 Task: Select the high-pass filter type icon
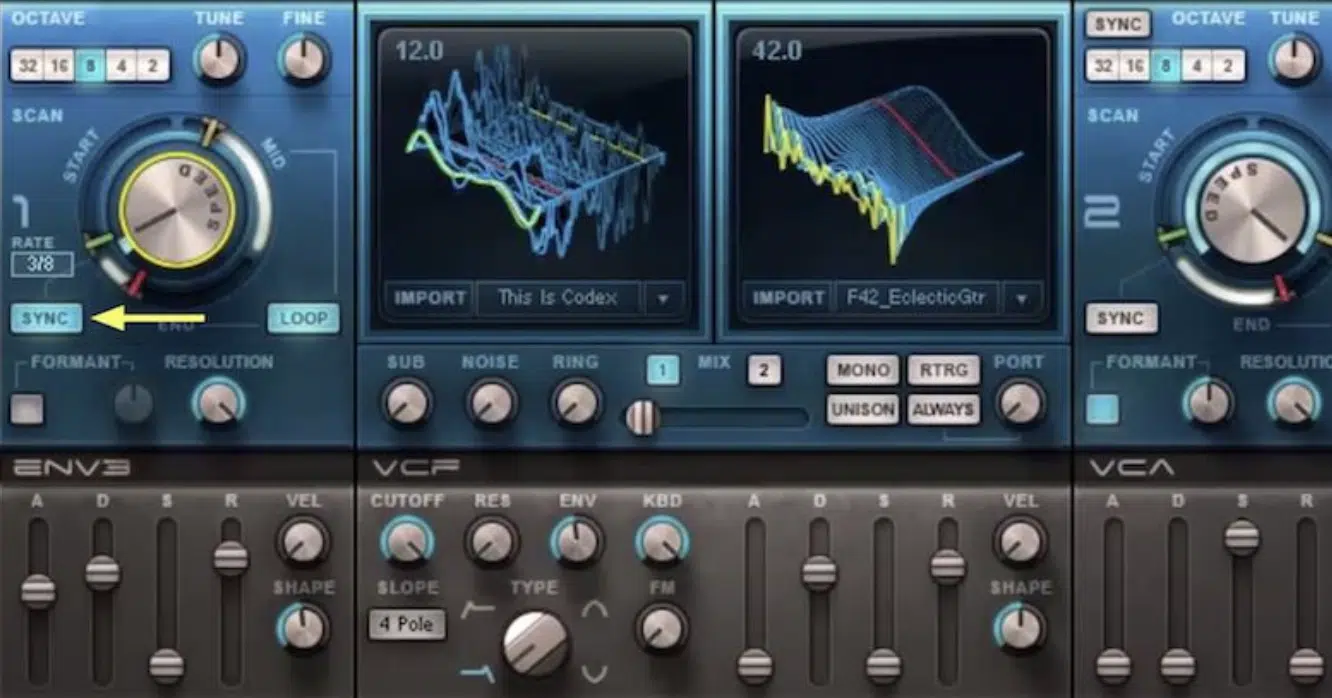(x=476, y=606)
